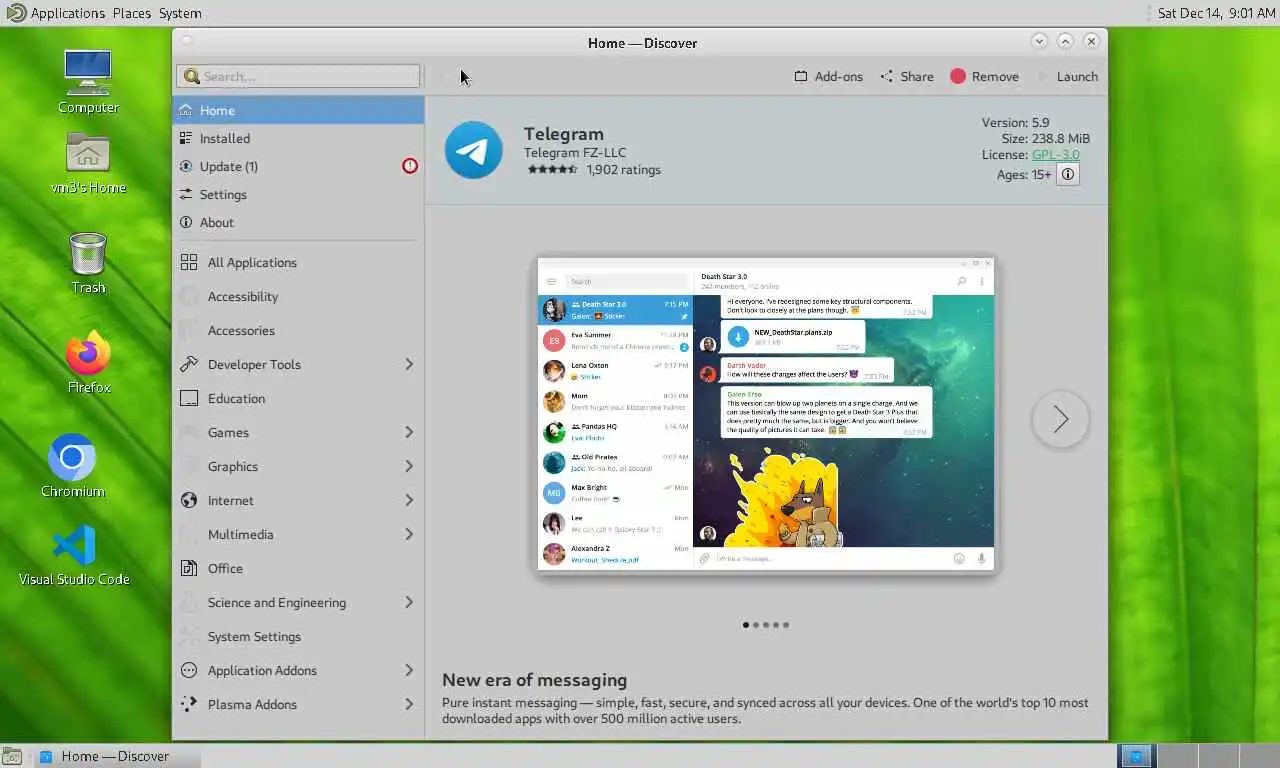Screen dimensions: 1280x768
Task: Expand Science and Engineering chevron
Action: 409,602
